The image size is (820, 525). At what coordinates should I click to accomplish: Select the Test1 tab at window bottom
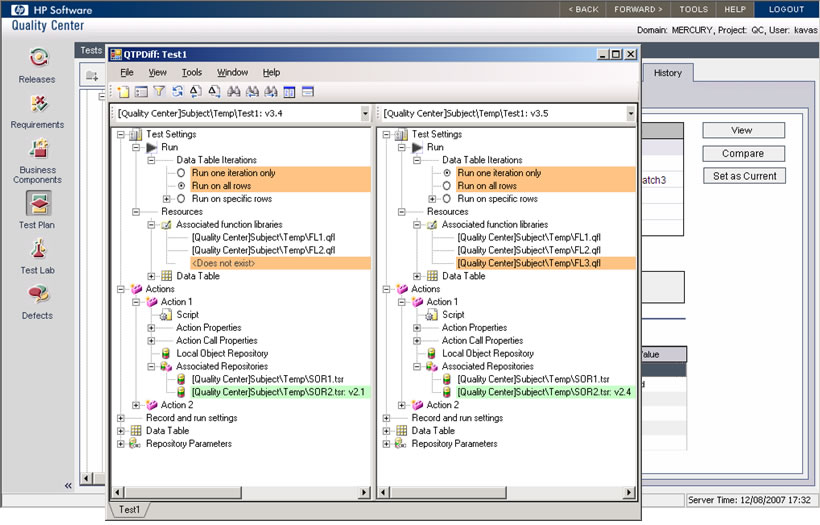click(129, 509)
